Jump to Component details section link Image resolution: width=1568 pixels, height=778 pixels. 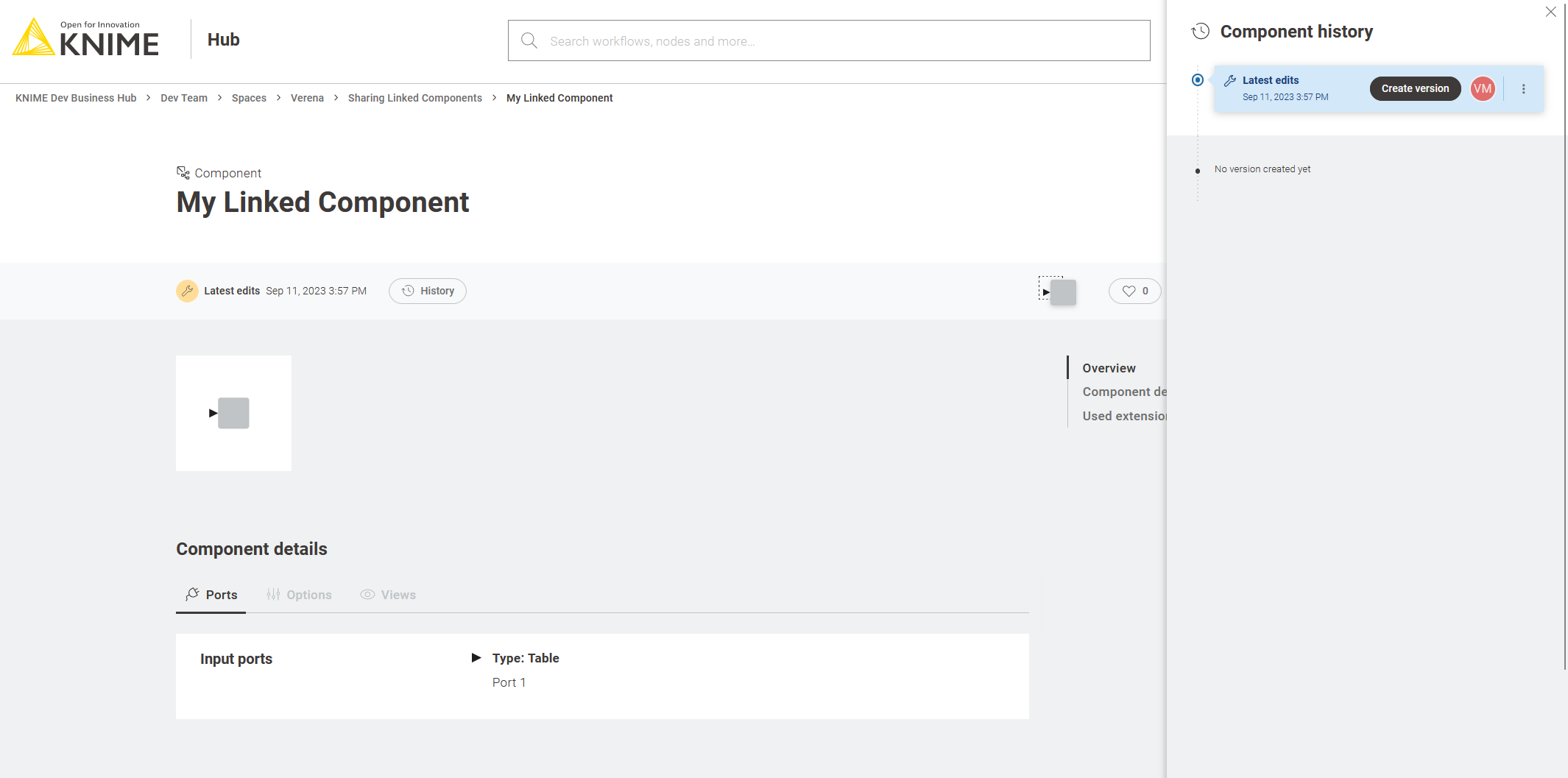pos(1125,392)
